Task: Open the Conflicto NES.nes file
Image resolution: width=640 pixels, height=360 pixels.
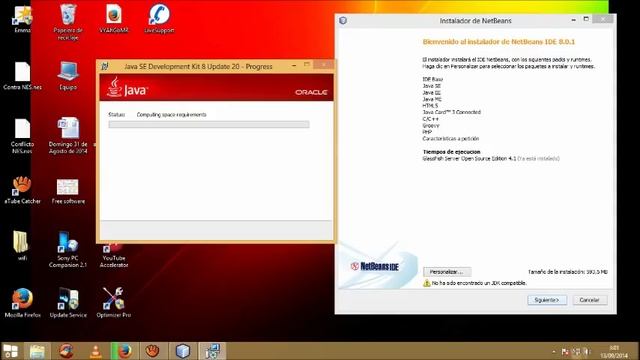Action: coord(22,136)
